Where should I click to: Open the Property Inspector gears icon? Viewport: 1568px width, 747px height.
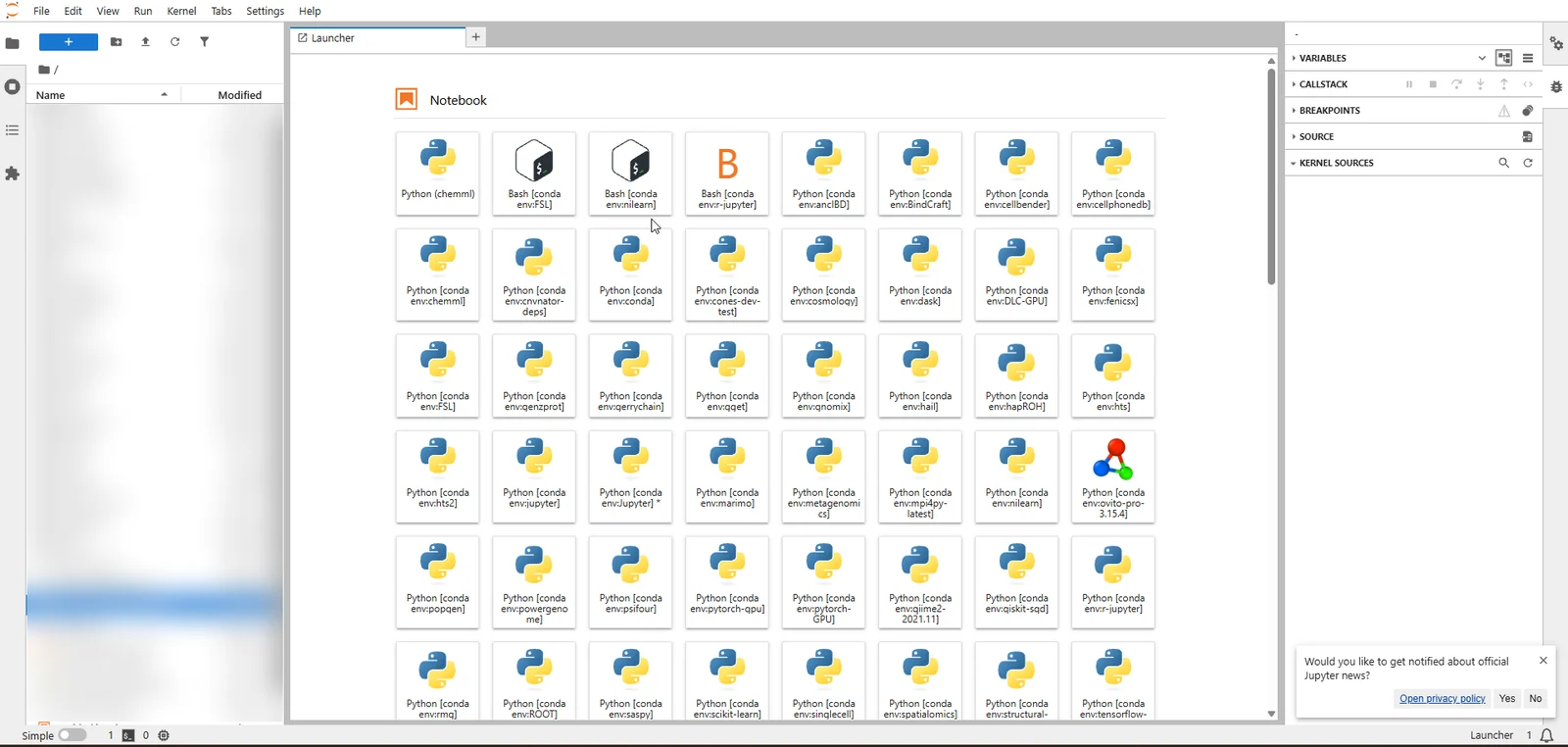(x=1556, y=43)
